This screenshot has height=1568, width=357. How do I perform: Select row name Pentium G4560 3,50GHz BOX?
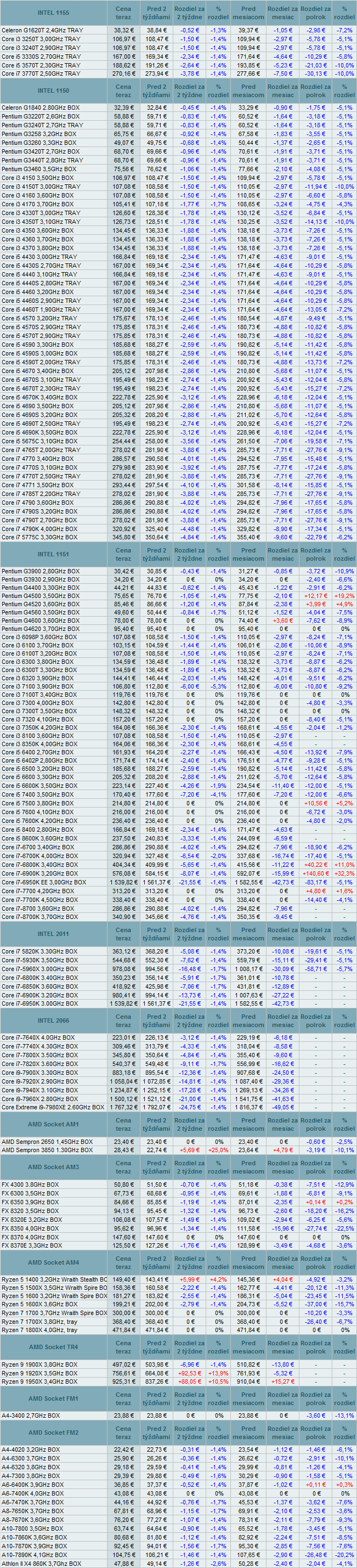[x=41, y=612]
